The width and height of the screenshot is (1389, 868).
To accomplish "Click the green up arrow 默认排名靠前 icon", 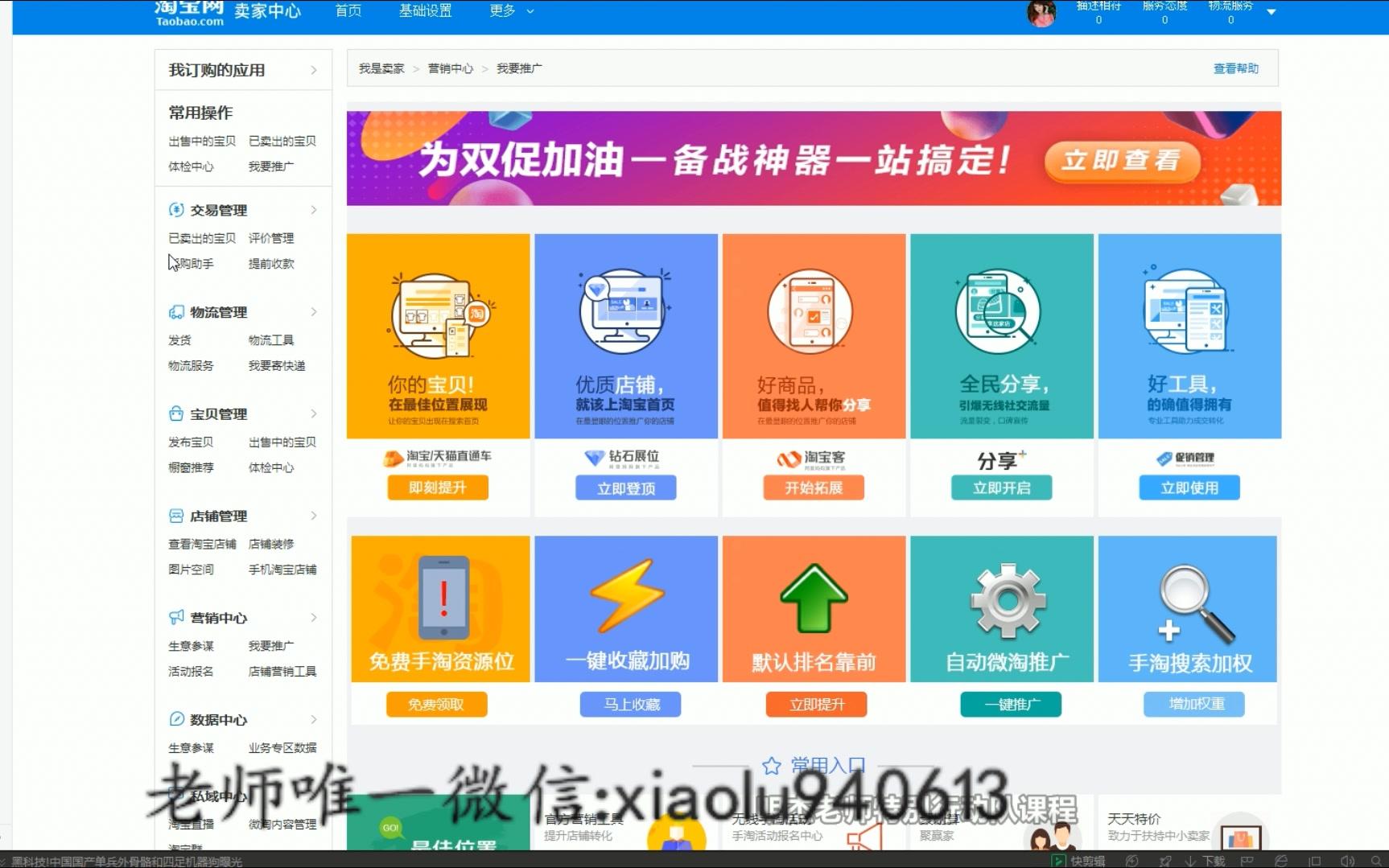I will pyautogui.click(x=814, y=599).
